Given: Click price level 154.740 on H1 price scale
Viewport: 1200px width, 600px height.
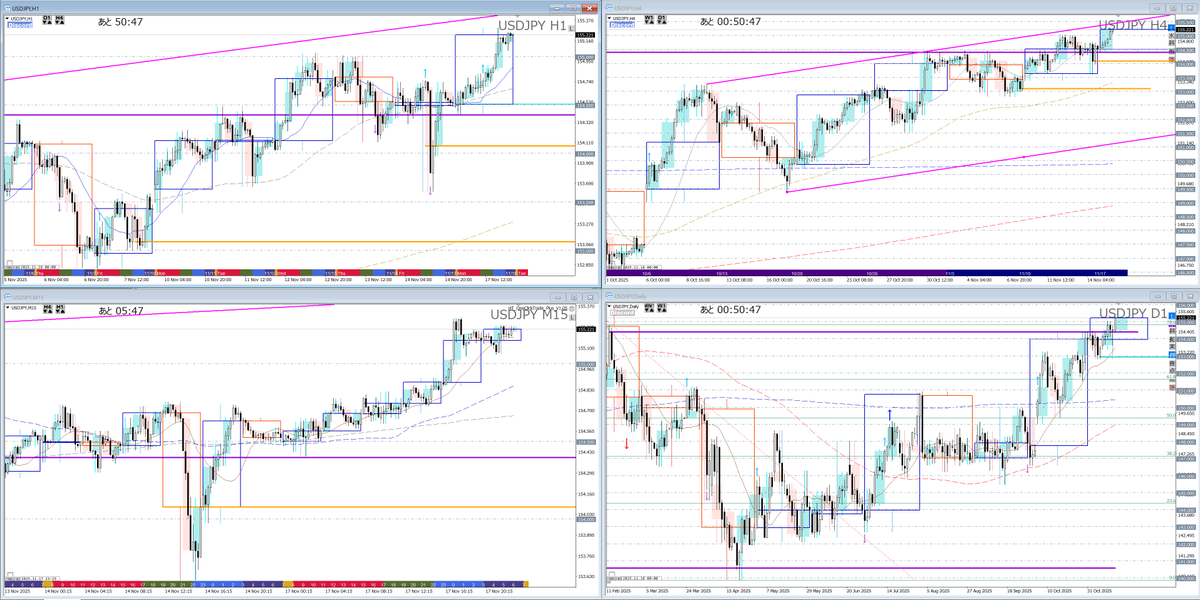Looking at the screenshot, I should tap(586, 82).
